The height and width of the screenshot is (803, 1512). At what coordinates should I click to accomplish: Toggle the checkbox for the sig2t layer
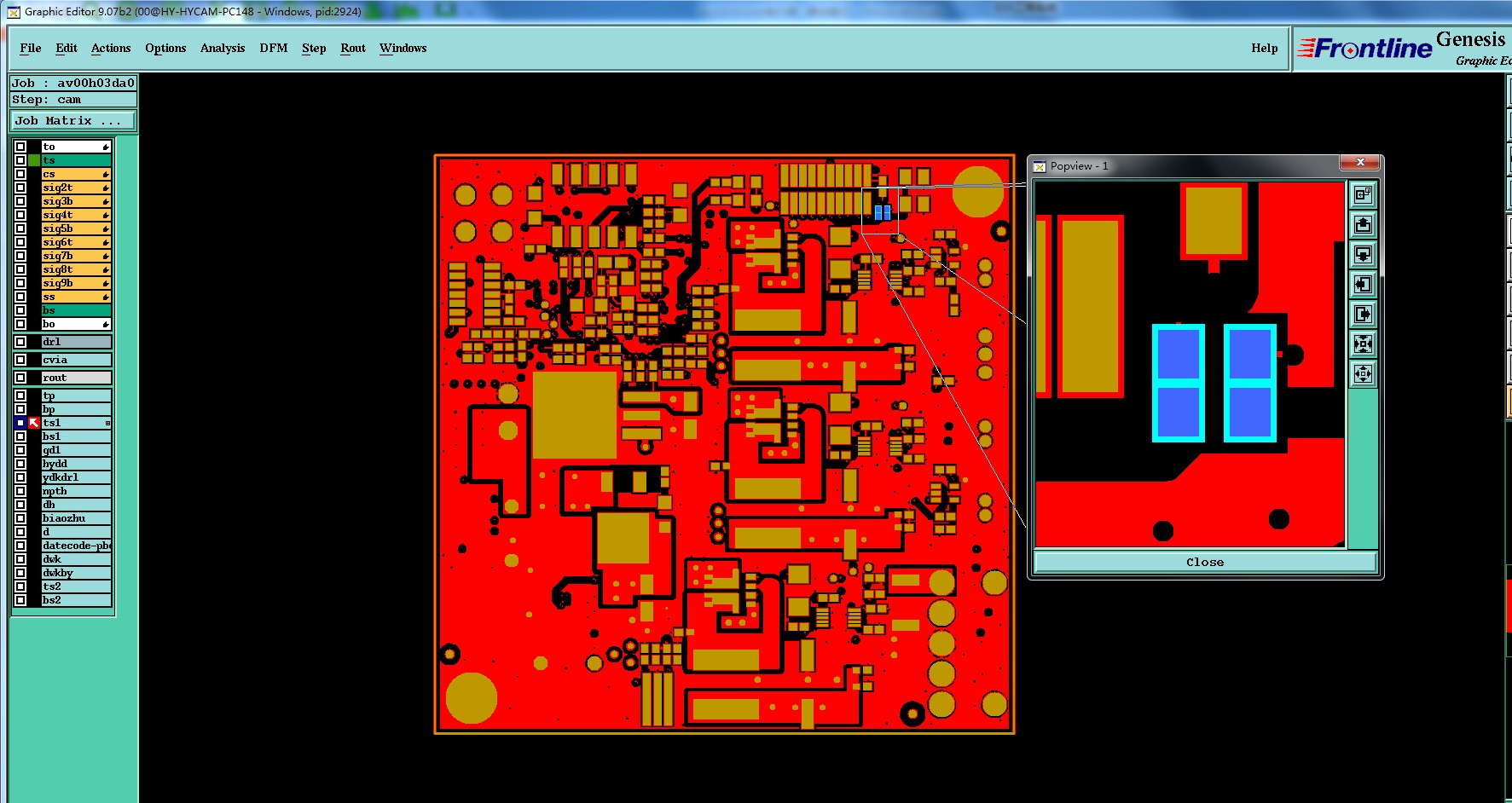(x=20, y=188)
